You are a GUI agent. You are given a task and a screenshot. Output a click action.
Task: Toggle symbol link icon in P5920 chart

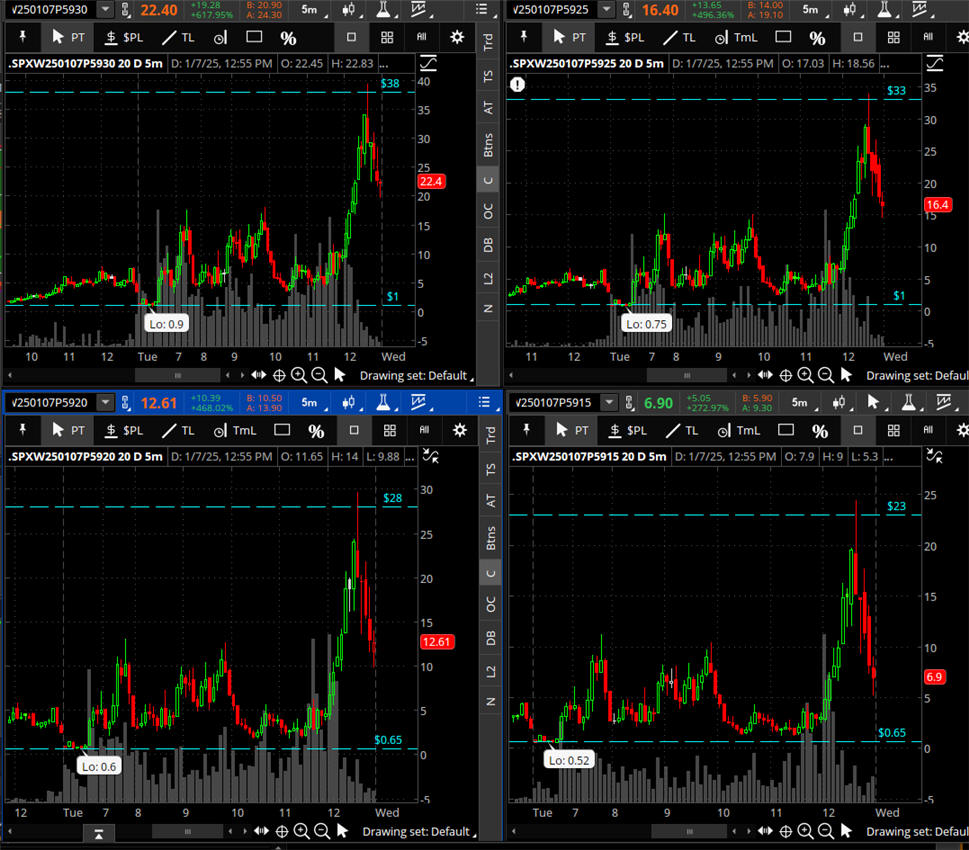[x=125, y=403]
